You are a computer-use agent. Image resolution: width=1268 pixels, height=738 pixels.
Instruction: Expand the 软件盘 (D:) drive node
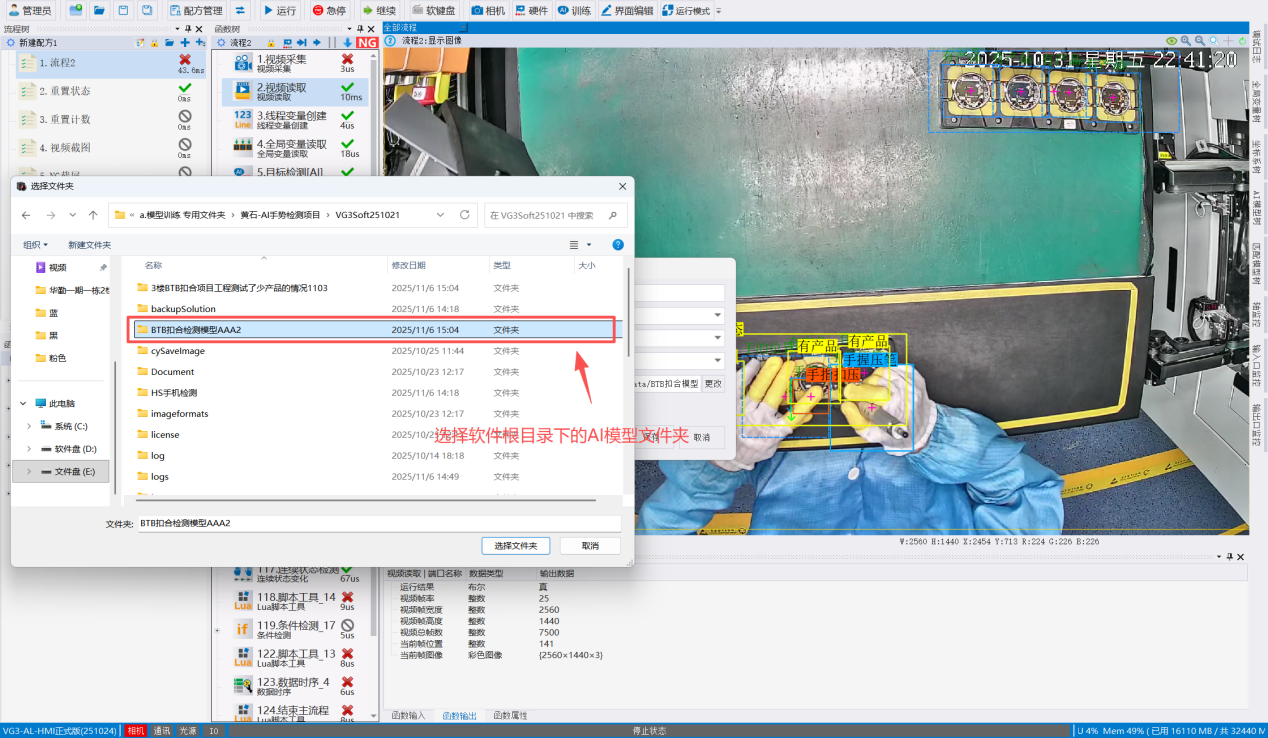tap(28, 449)
